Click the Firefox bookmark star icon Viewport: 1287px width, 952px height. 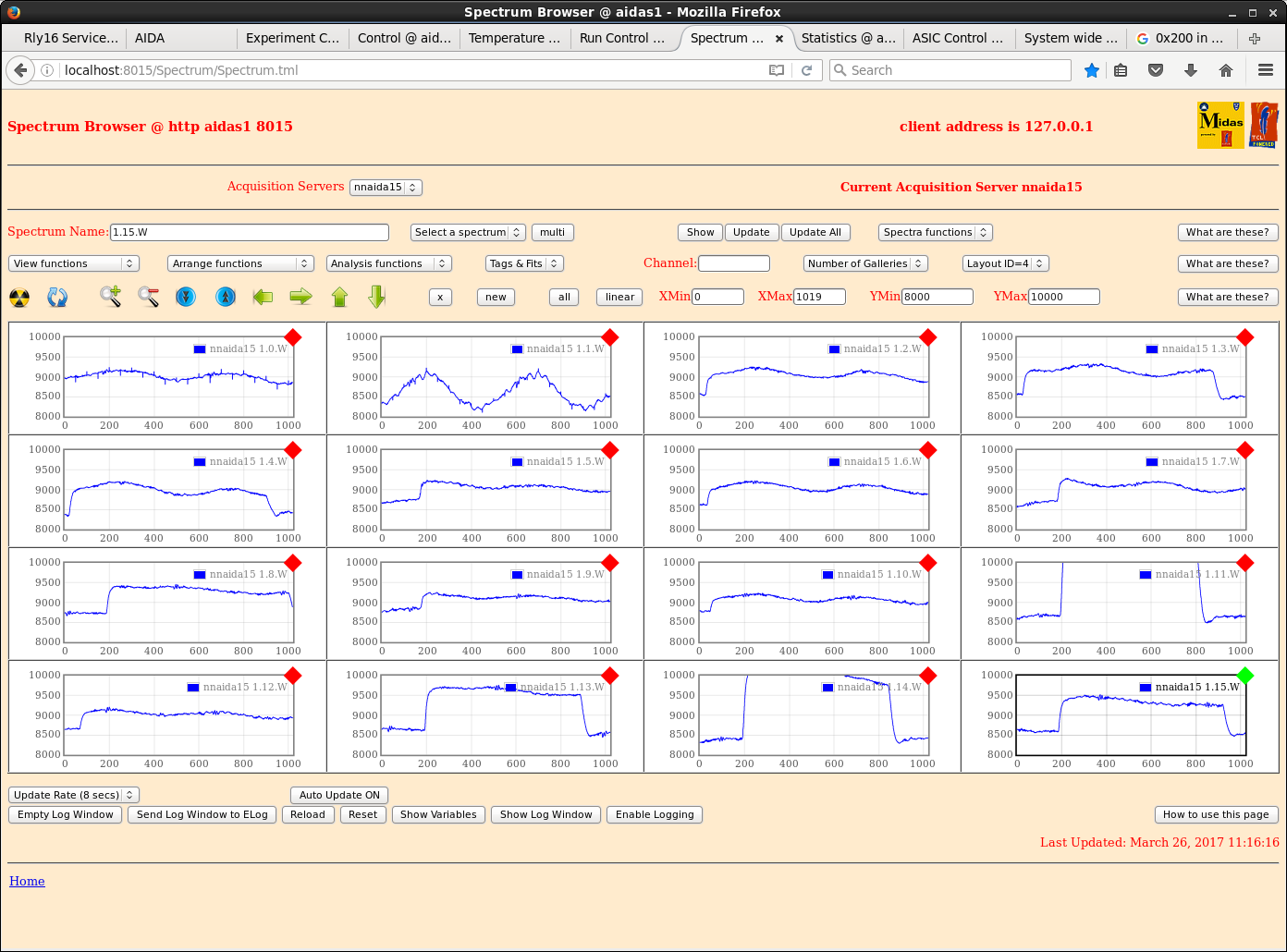[x=1092, y=70]
